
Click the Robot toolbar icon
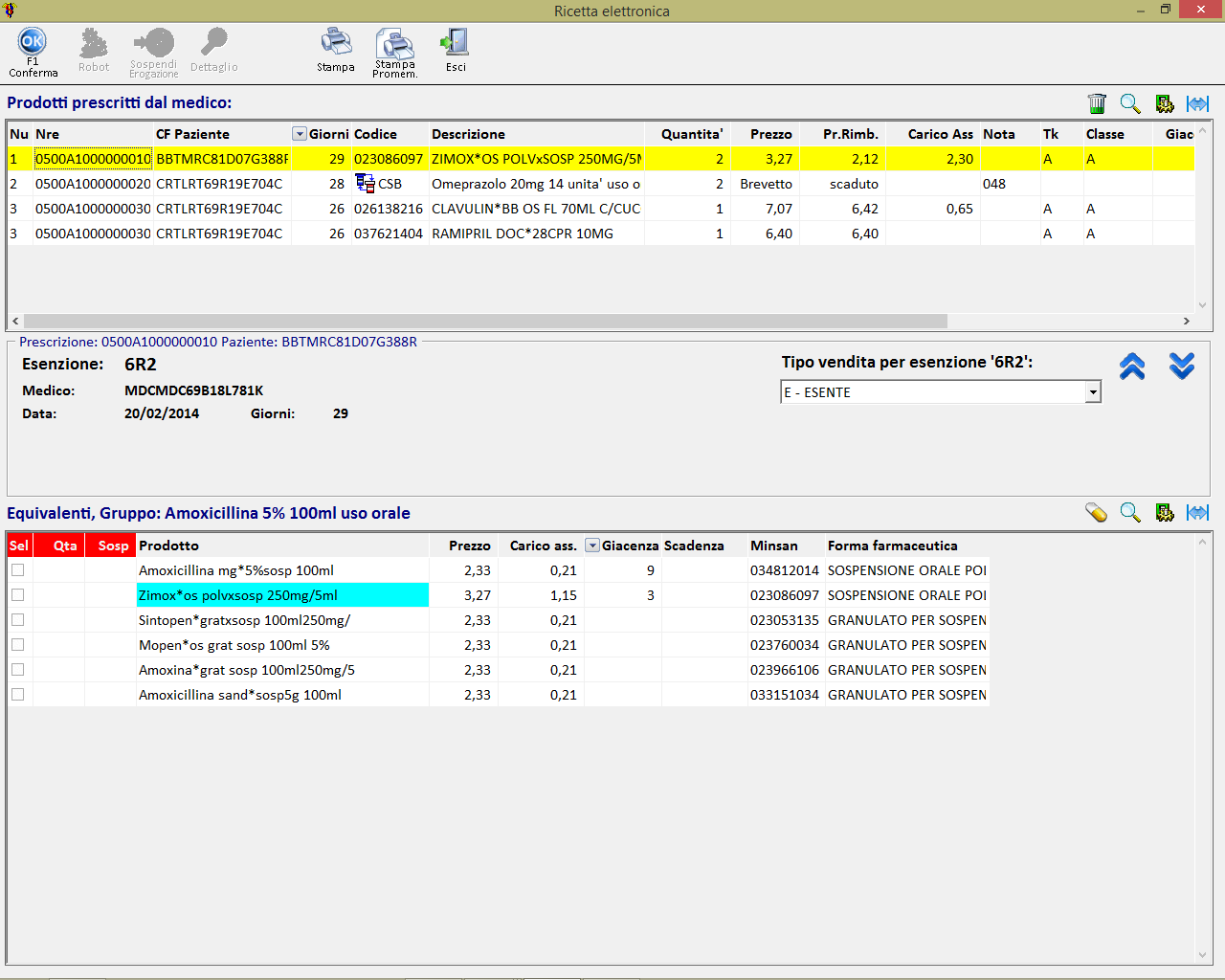[x=94, y=43]
